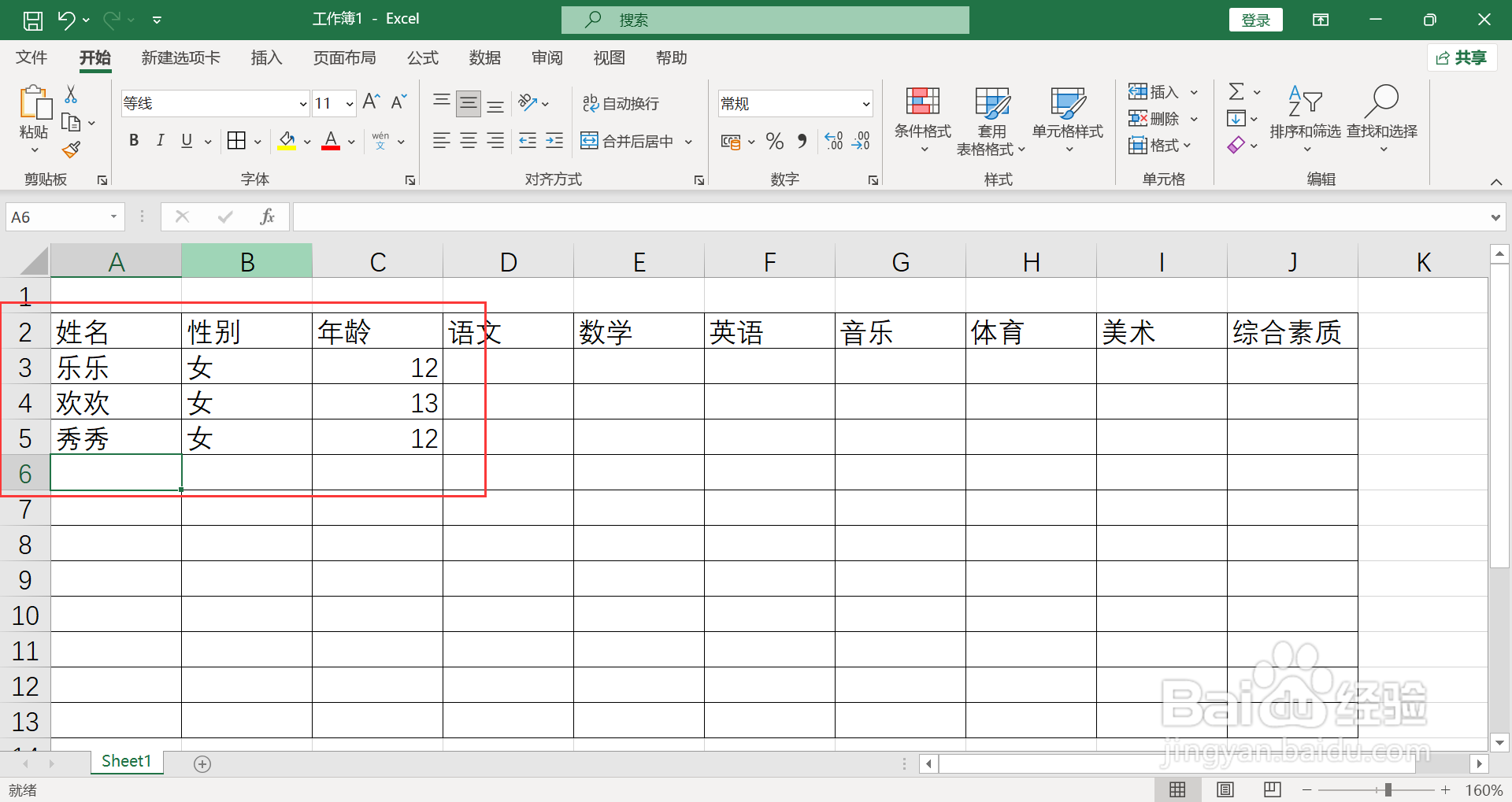Add a new sheet with plus button
Viewport: 1512px width, 802px height.
click(202, 763)
